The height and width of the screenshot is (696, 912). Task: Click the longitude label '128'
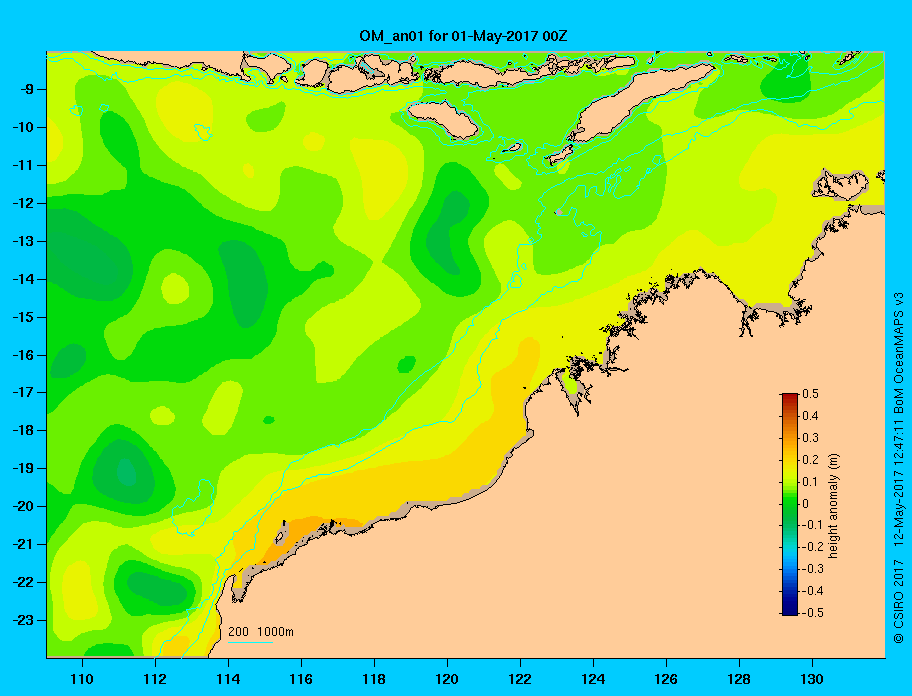tap(739, 679)
